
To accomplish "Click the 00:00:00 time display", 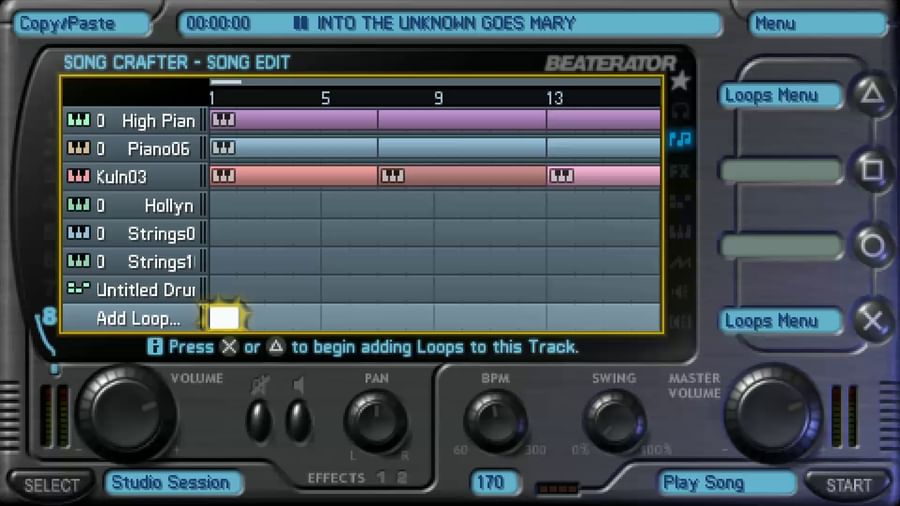I will tap(218, 24).
